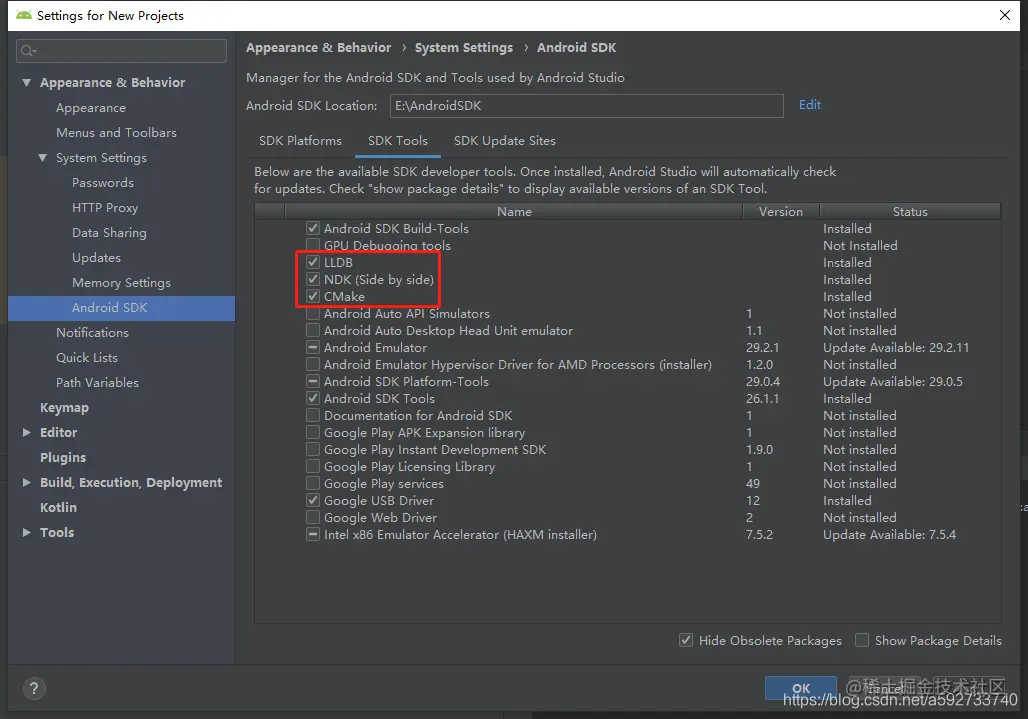The width and height of the screenshot is (1028, 719).
Task: Enable Show Package Details
Action: click(x=862, y=640)
